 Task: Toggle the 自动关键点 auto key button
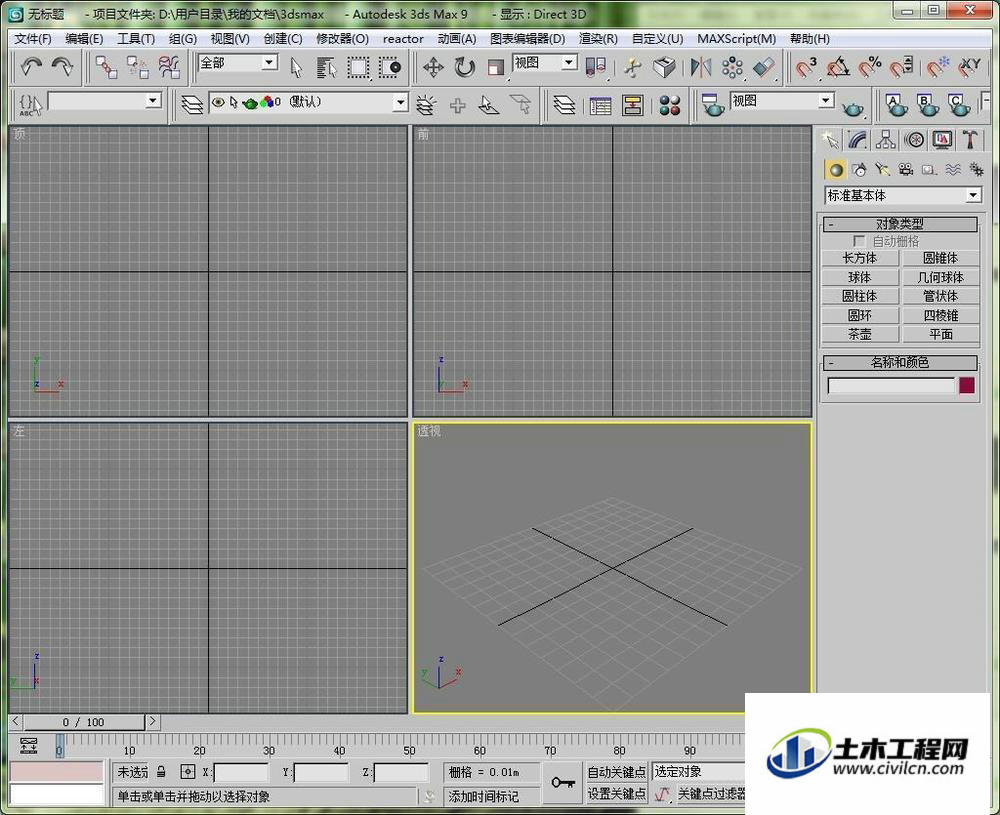(x=616, y=772)
